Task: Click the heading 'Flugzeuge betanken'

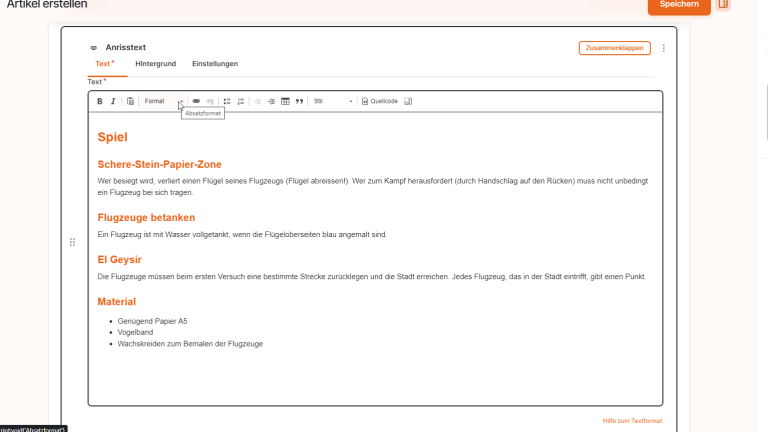Action: pyautogui.click(x=146, y=217)
